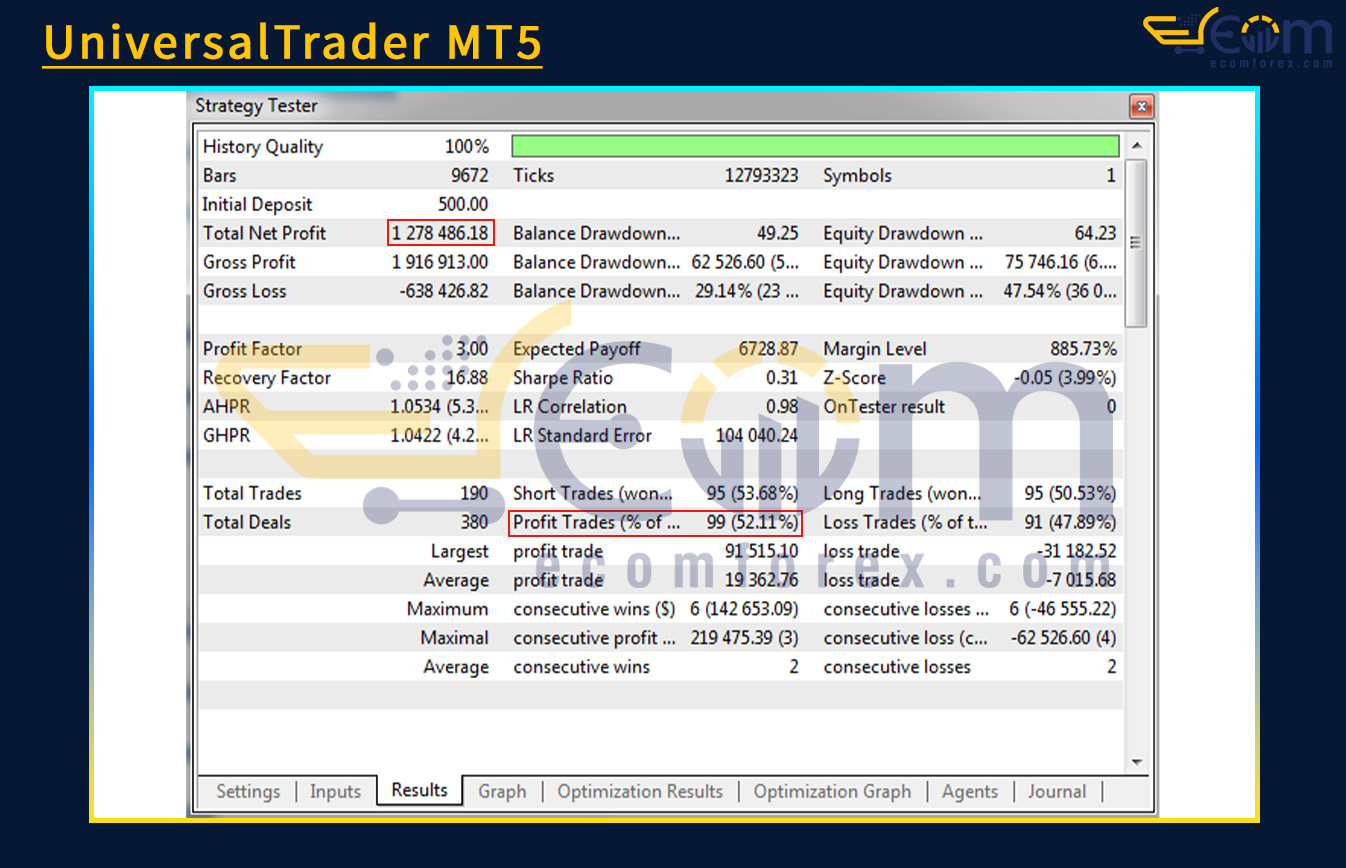Viewport: 1346px width, 868px height.
Task: Click the green History Quality bar
Action: click(x=815, y=146)
